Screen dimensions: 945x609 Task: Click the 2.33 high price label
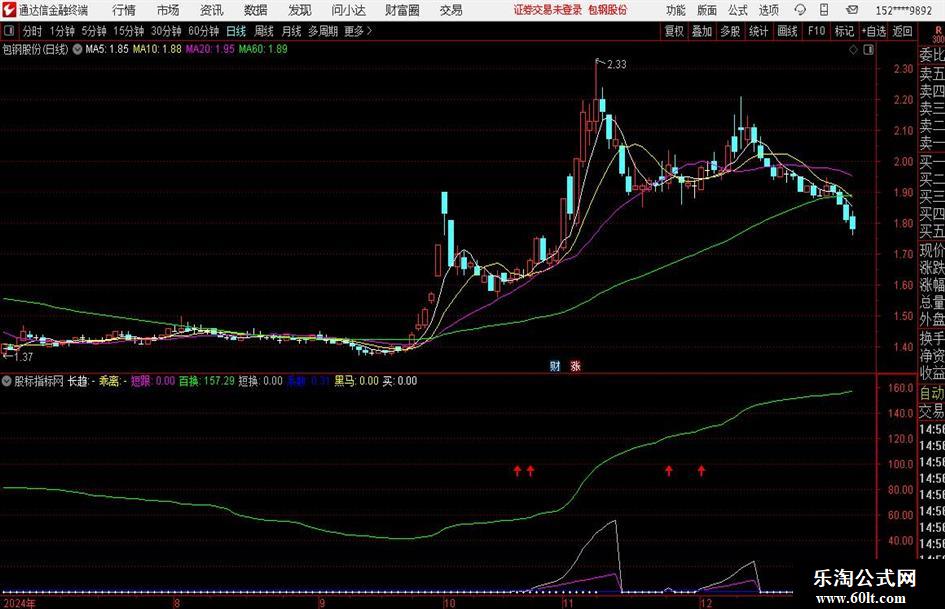tap(617, 65)
